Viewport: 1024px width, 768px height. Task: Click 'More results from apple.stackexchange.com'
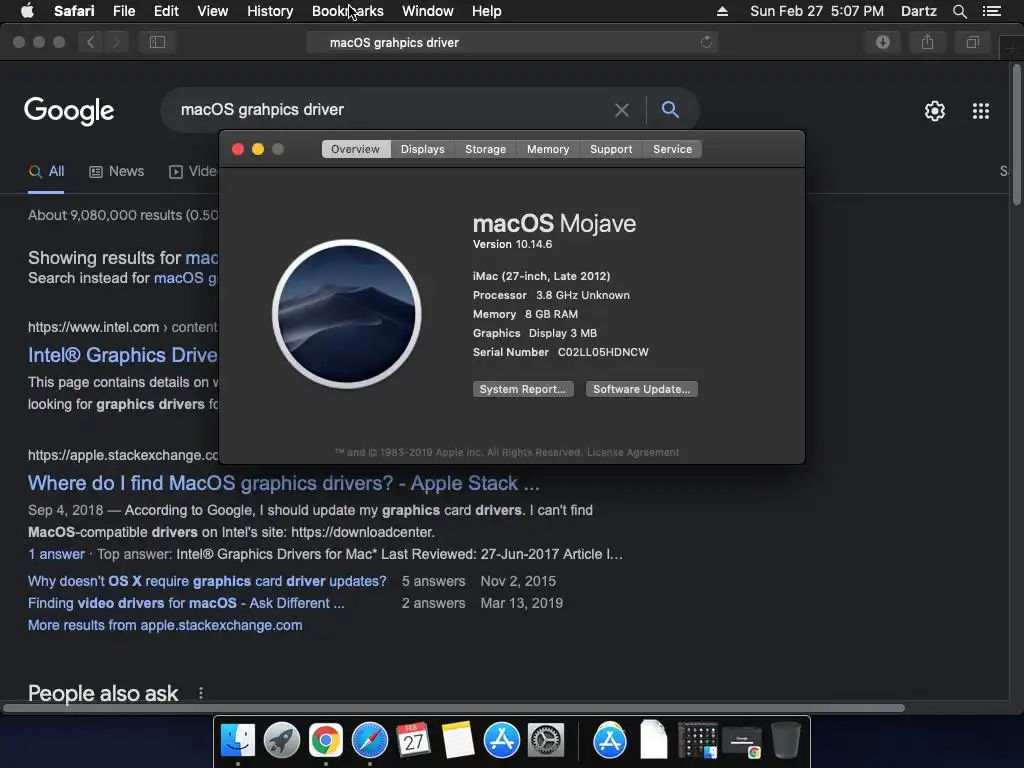point(165,626)
